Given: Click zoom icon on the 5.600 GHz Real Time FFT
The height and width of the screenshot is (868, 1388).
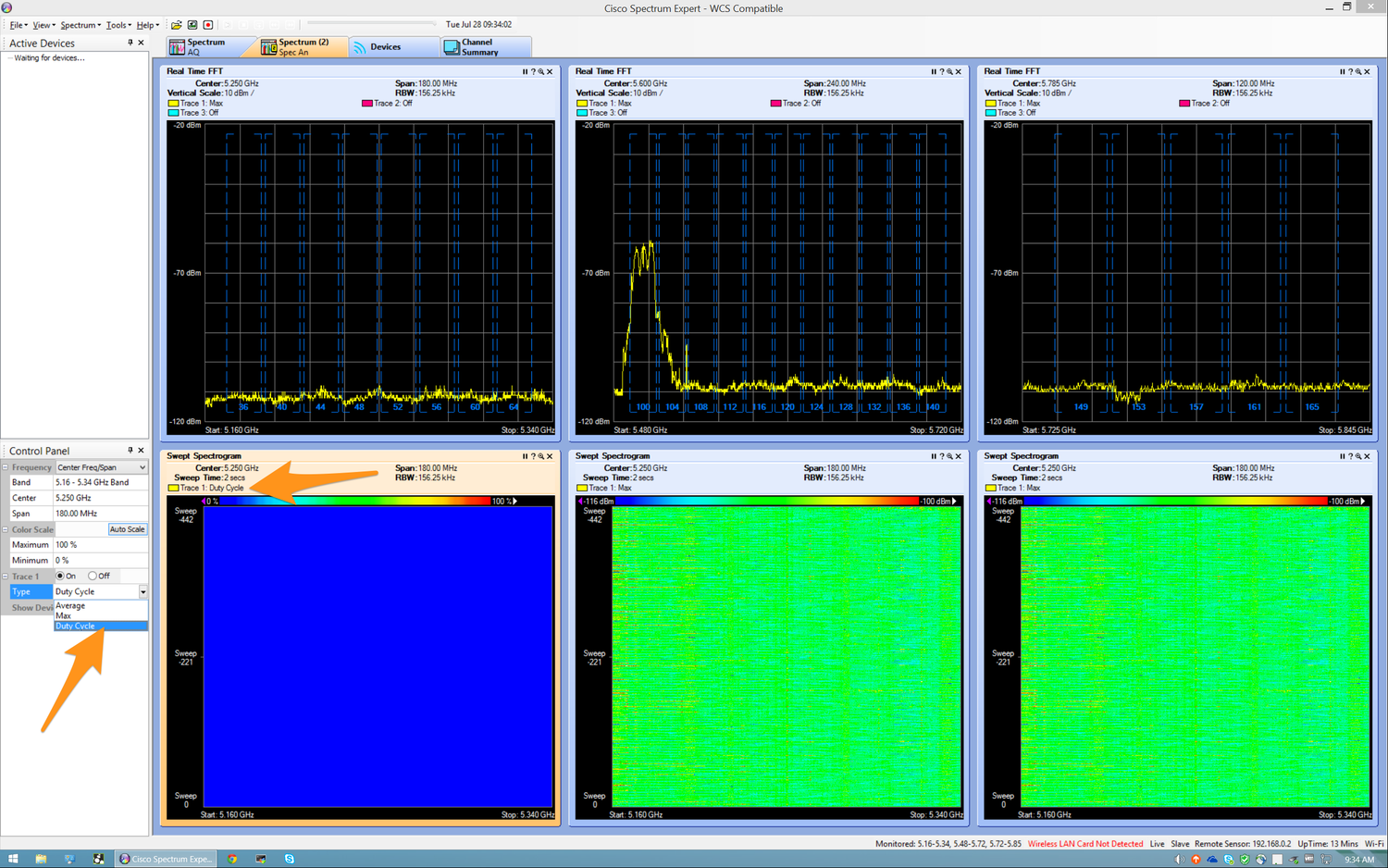Looking at the screenshot, I should pos(950,71).
